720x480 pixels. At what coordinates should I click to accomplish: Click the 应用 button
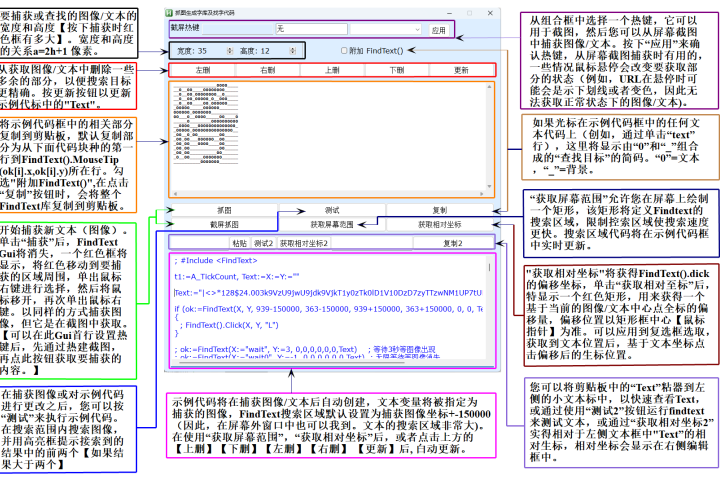pos(439,30)
